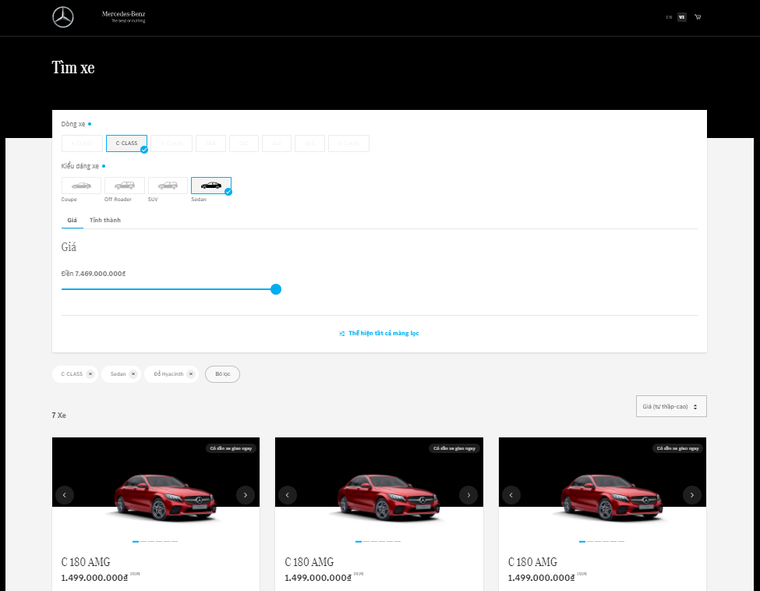This screenshot has width=760, height=591.
Task: Click the Mercedes-Benz star logo
Action: click(x=63, y=17)
